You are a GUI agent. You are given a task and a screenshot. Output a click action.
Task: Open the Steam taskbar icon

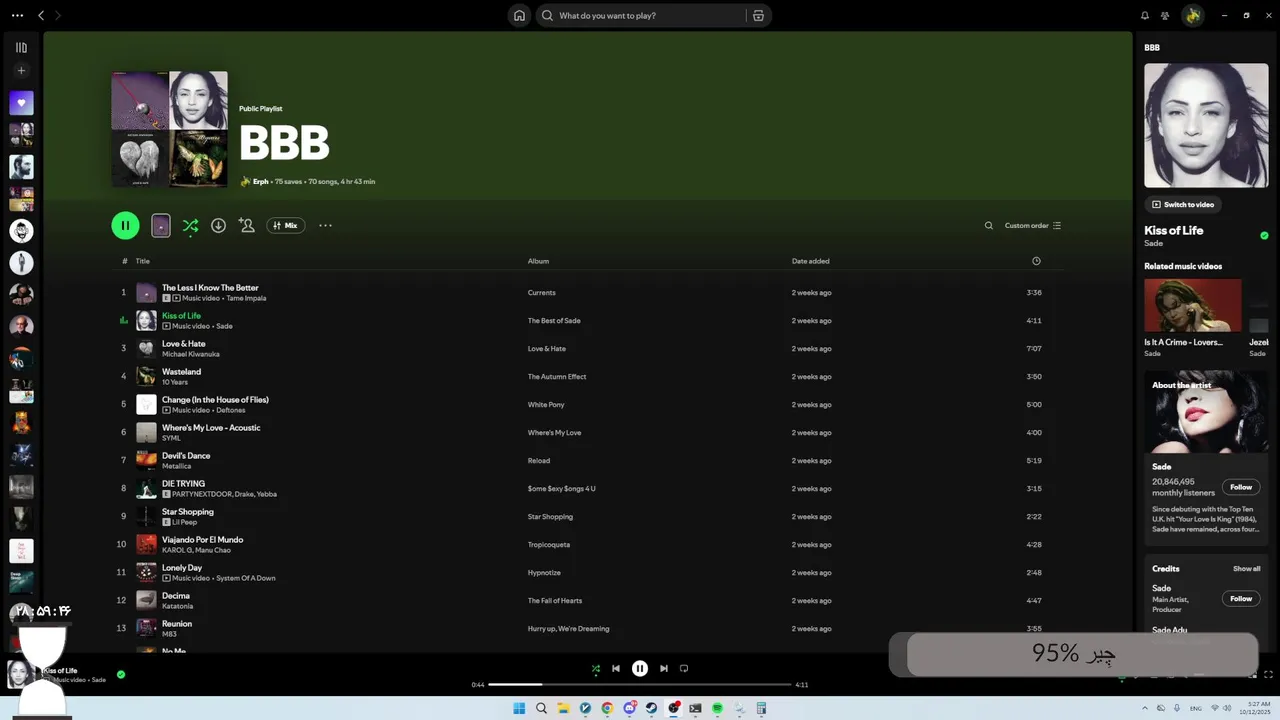pos(651,708)
